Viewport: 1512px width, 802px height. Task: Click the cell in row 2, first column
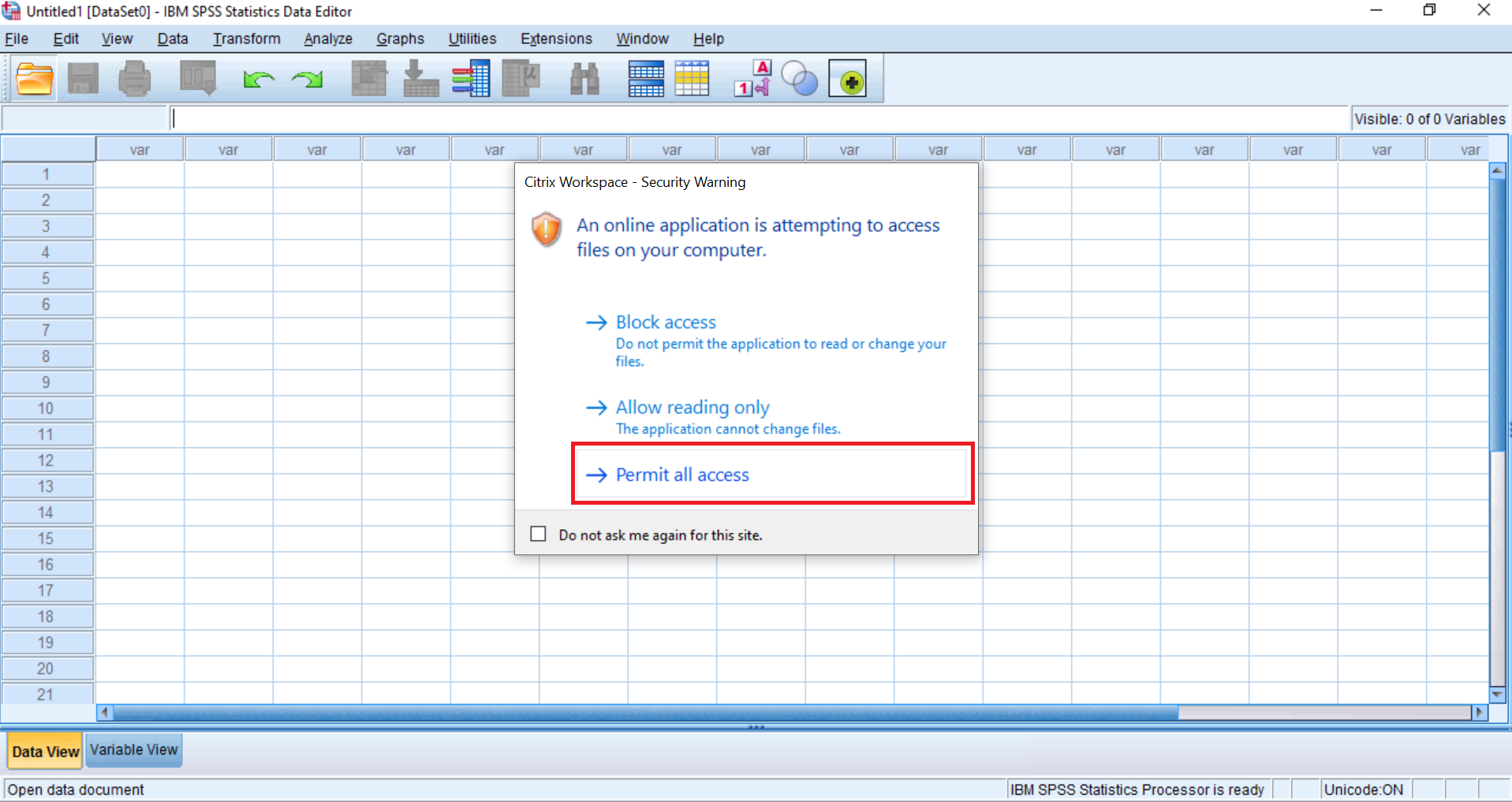coord(140,200)
